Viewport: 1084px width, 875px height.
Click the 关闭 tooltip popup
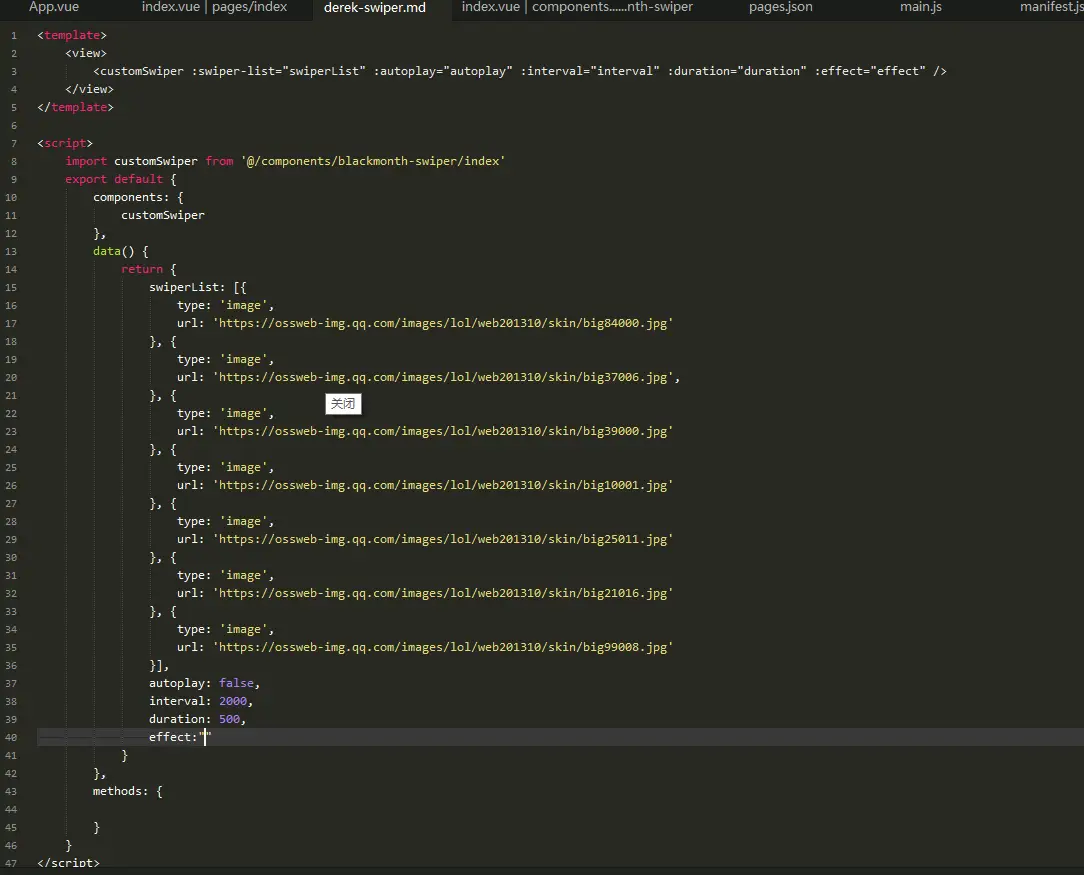coord(343,404)
